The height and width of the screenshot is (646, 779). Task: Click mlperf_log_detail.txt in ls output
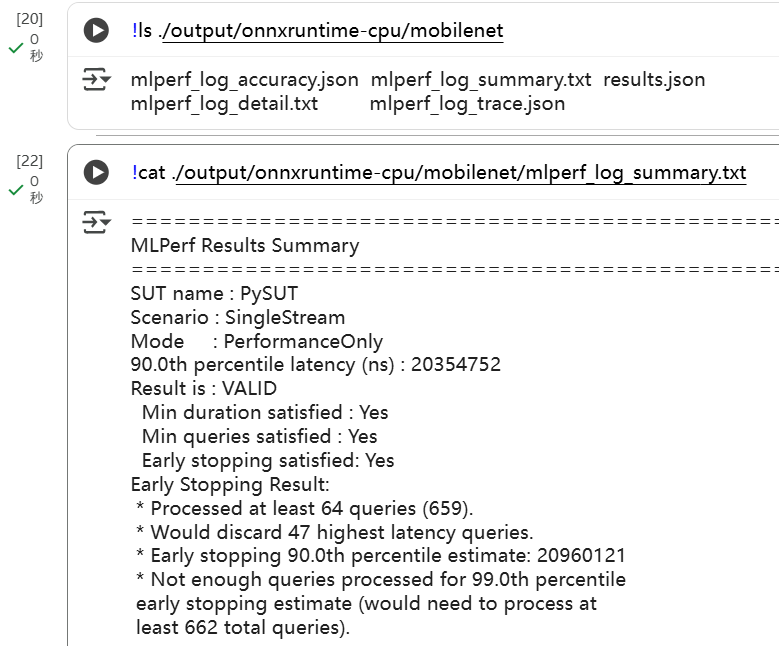(224, 104)
